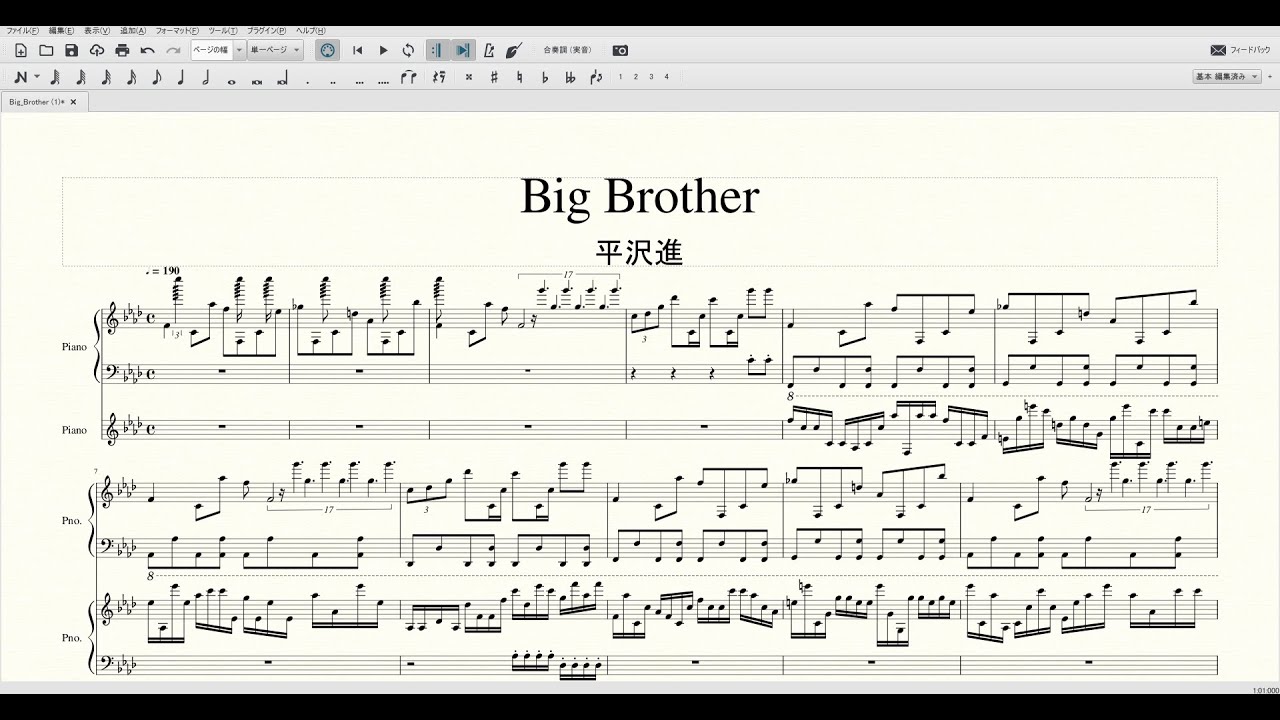Upload the score with the cloud icon
This screenshot has width=1280, height=720.
(x=97, y=50)
